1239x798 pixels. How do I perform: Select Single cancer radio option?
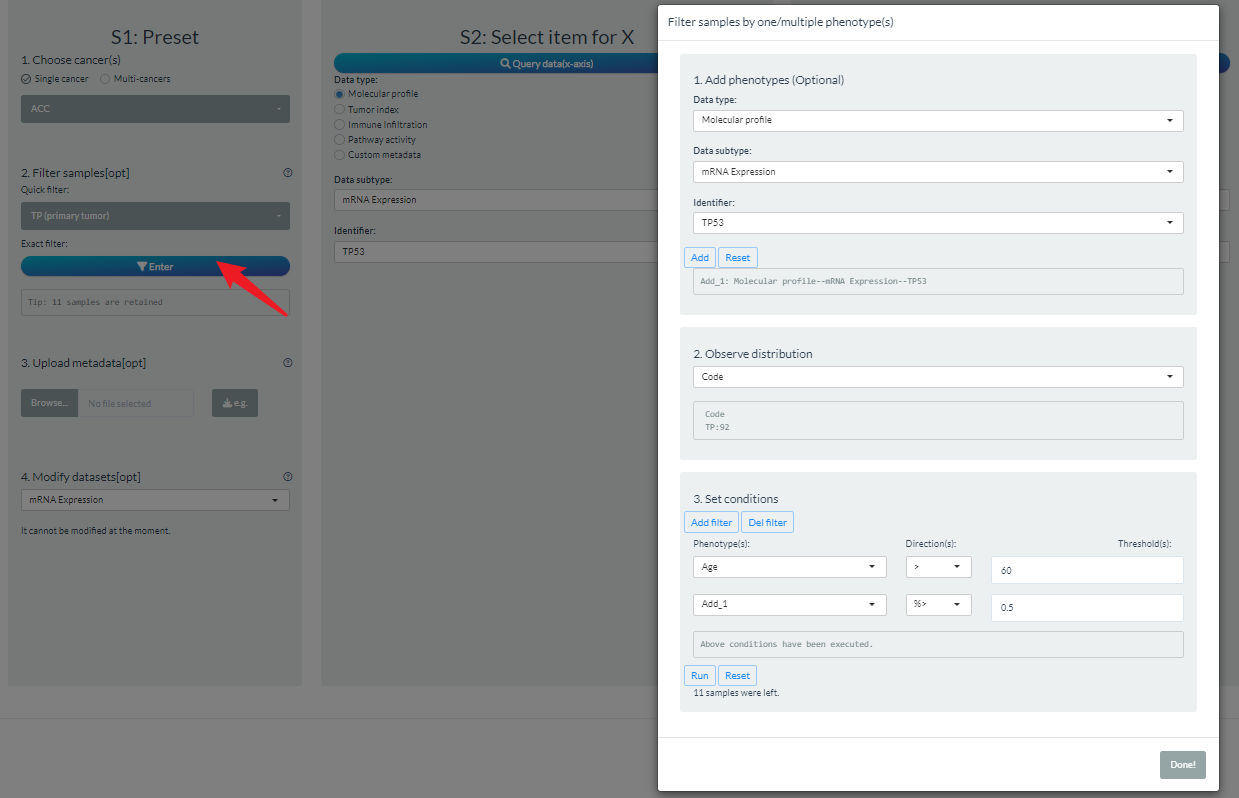tap(55, 79)
